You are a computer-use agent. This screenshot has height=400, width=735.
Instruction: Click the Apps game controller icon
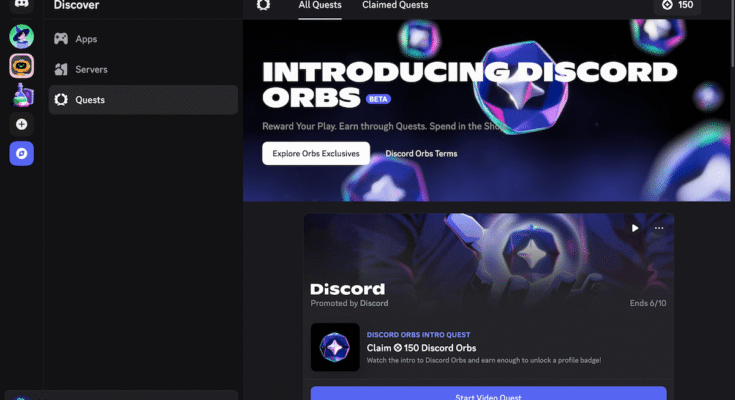point(61,38)
